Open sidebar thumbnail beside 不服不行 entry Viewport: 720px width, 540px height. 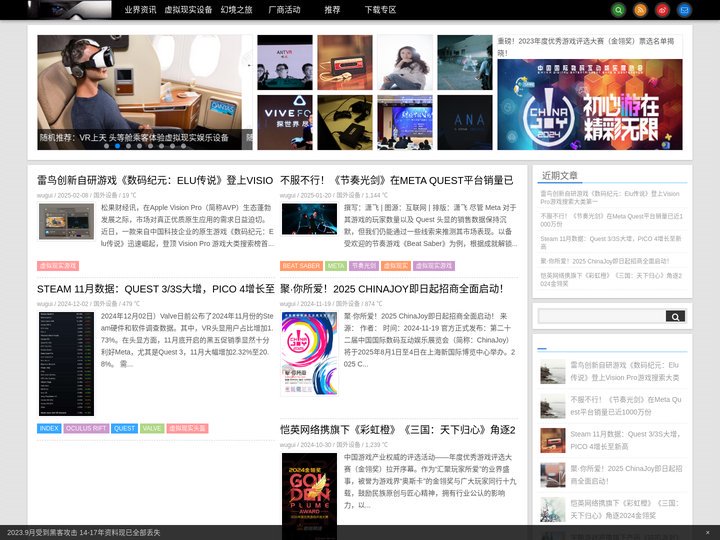pyautogui.click(x=553, y=406)
